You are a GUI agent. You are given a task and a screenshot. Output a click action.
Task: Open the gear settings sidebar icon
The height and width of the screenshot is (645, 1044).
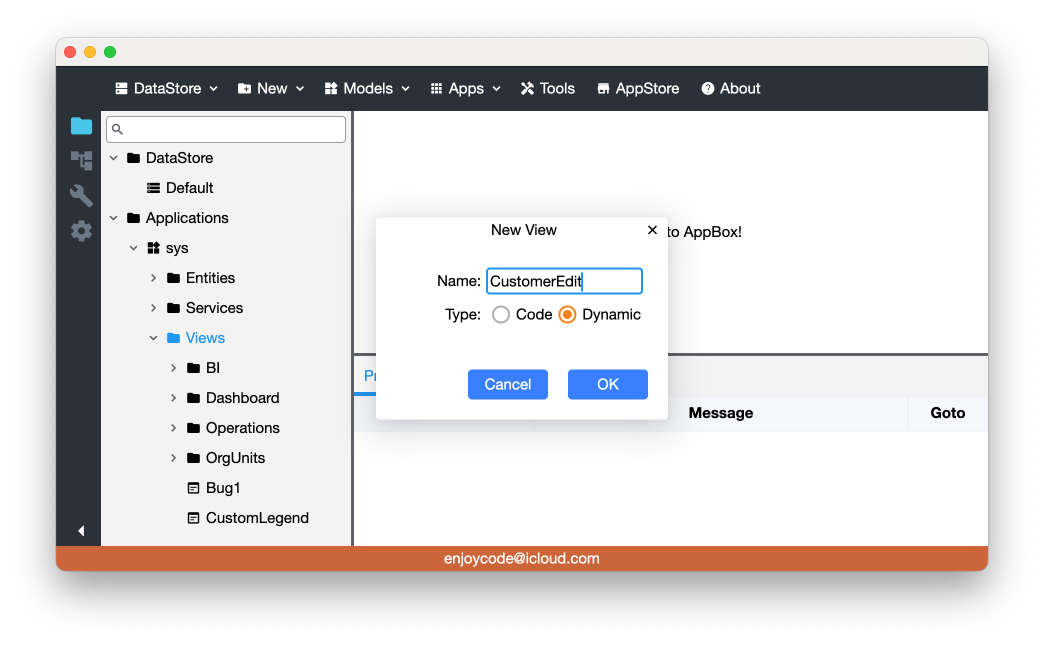(81, 231)
